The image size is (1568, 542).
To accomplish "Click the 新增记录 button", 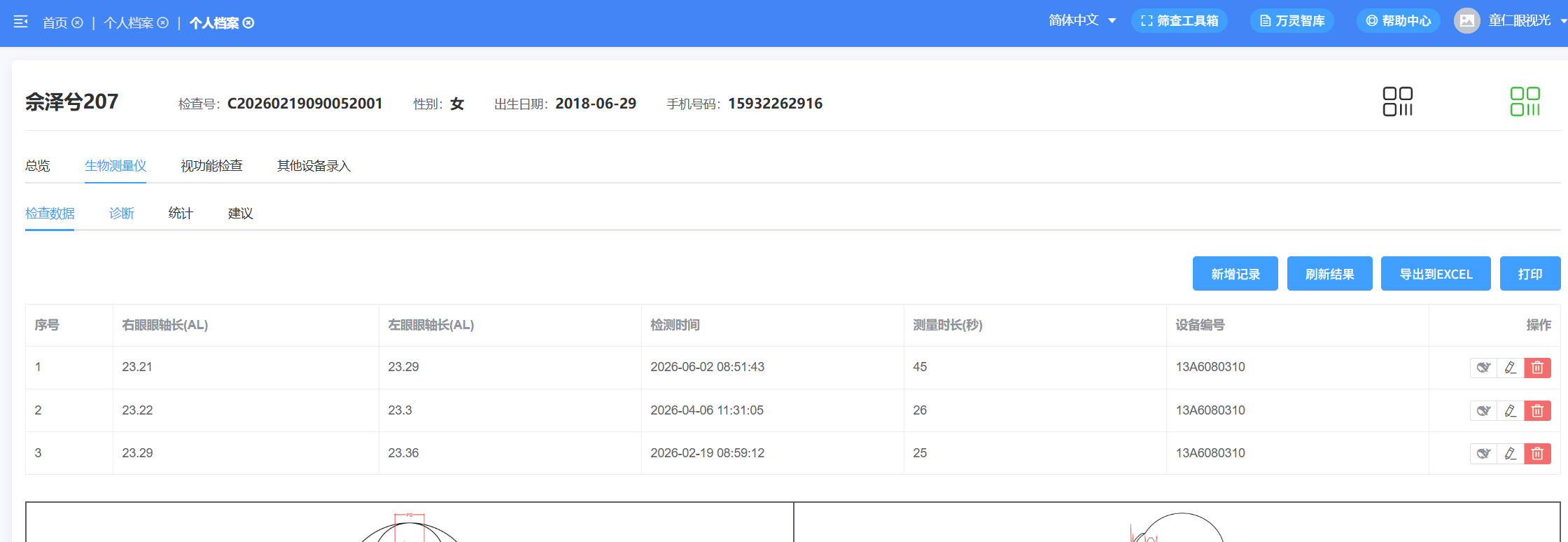I will tap(1235, 273).
